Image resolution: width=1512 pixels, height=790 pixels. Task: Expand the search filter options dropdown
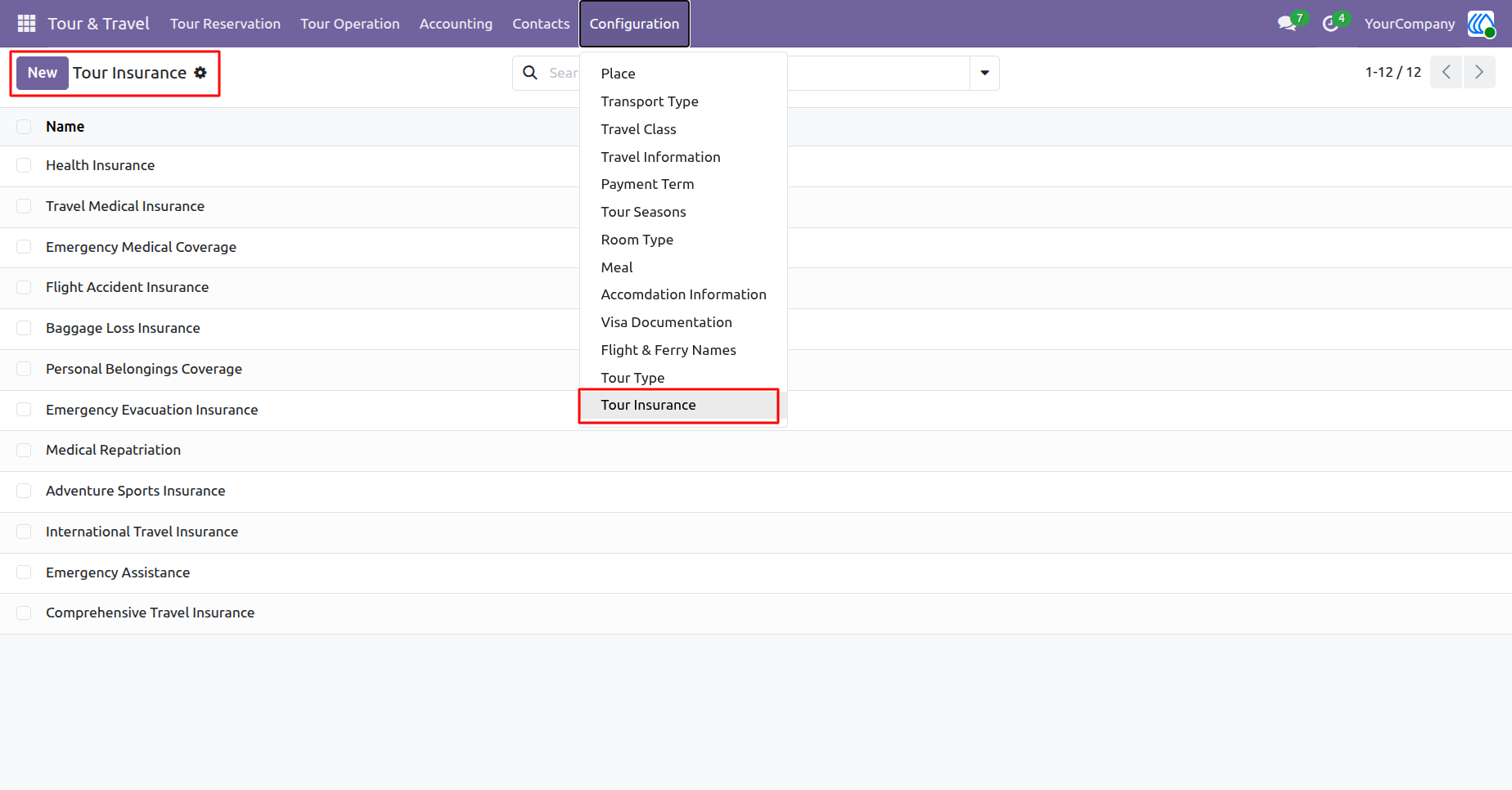click(984, 73)
